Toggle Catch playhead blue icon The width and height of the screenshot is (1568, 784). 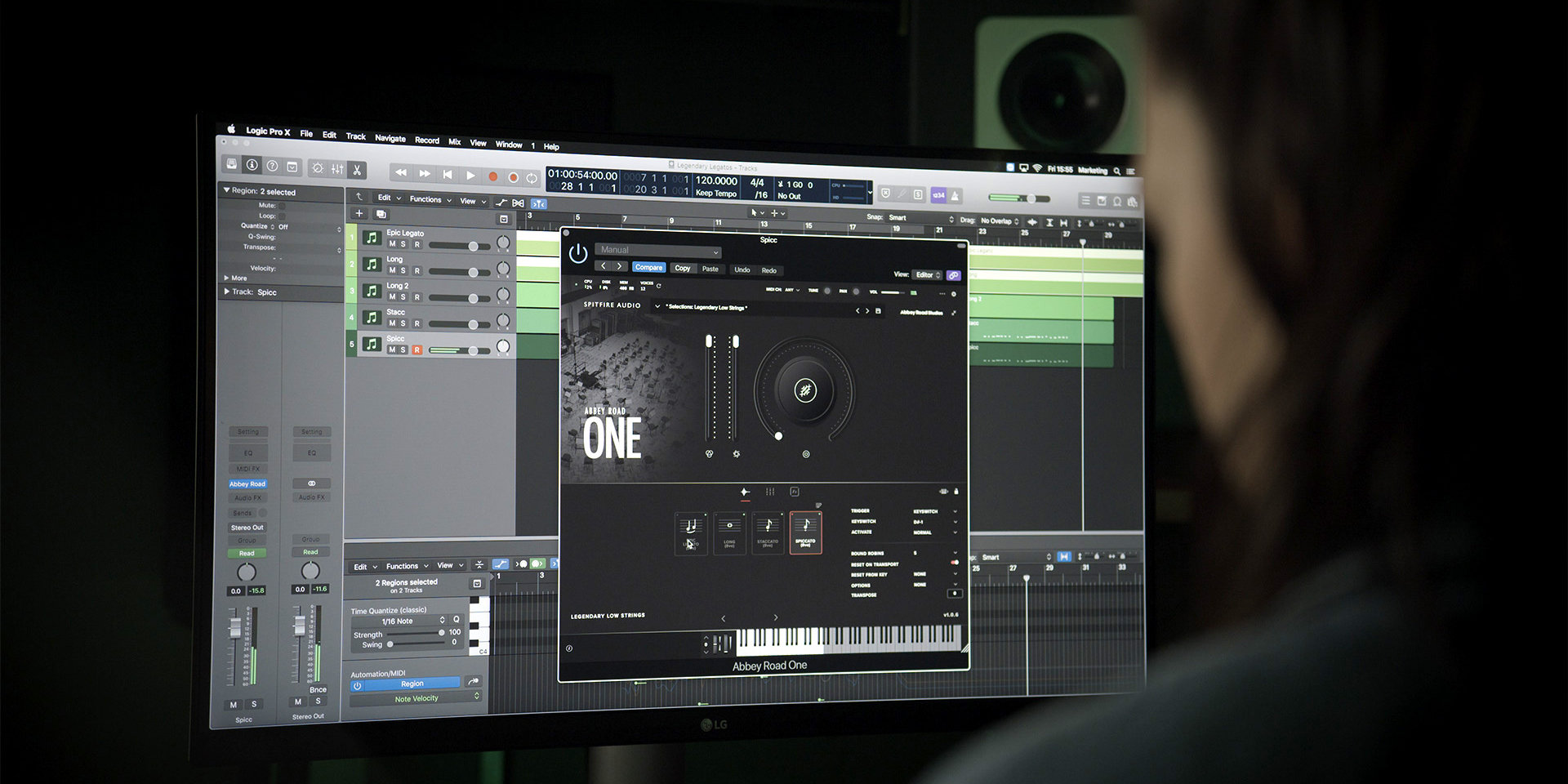[x=538, y=203]
